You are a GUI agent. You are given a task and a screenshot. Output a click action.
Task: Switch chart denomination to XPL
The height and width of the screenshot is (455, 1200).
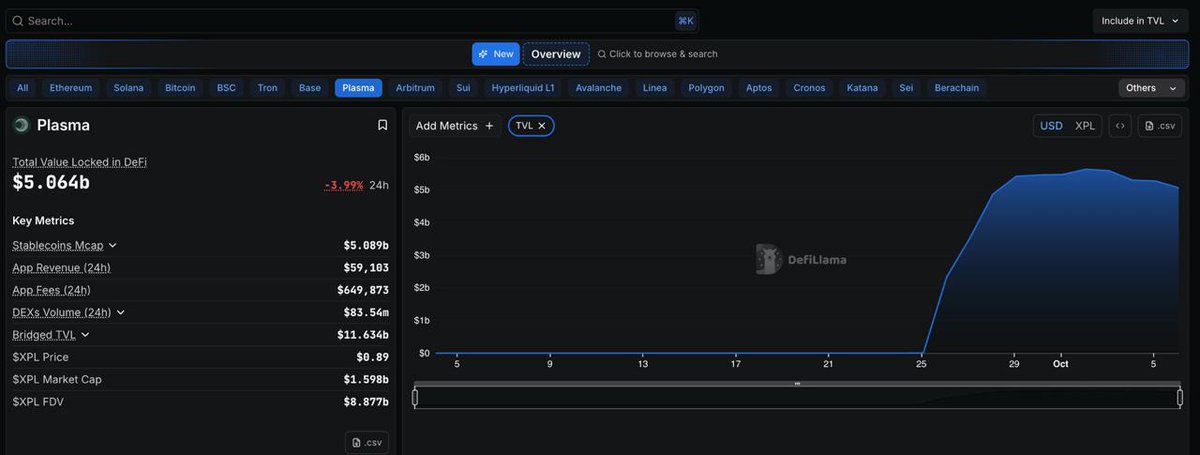tap(1085, 126)
